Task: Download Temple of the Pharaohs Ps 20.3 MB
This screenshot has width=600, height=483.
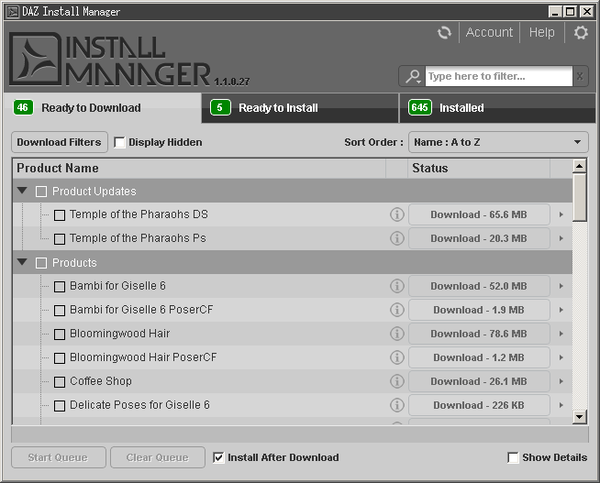Action: 479,238
